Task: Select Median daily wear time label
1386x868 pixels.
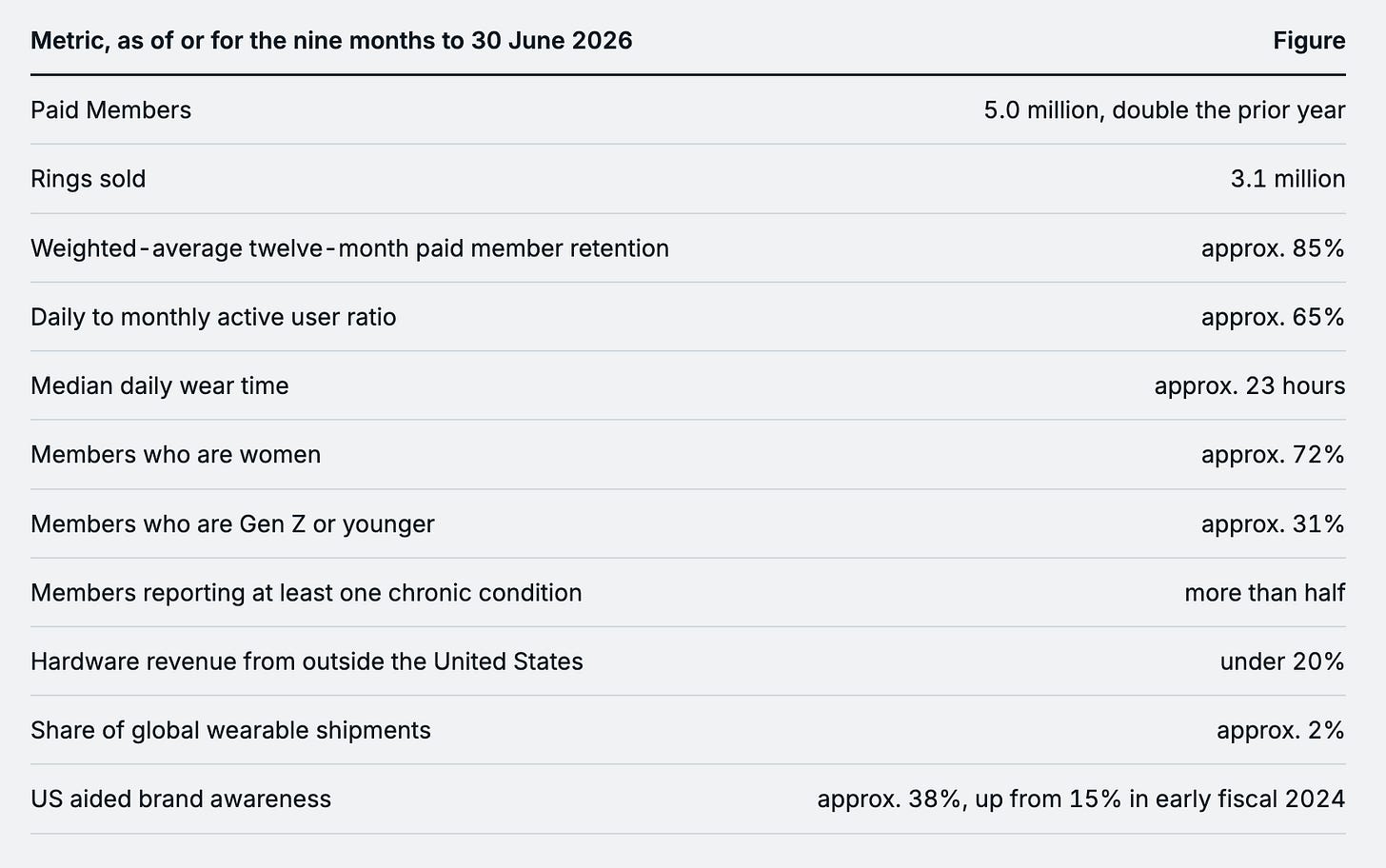Action: click(x=159, y=385)
